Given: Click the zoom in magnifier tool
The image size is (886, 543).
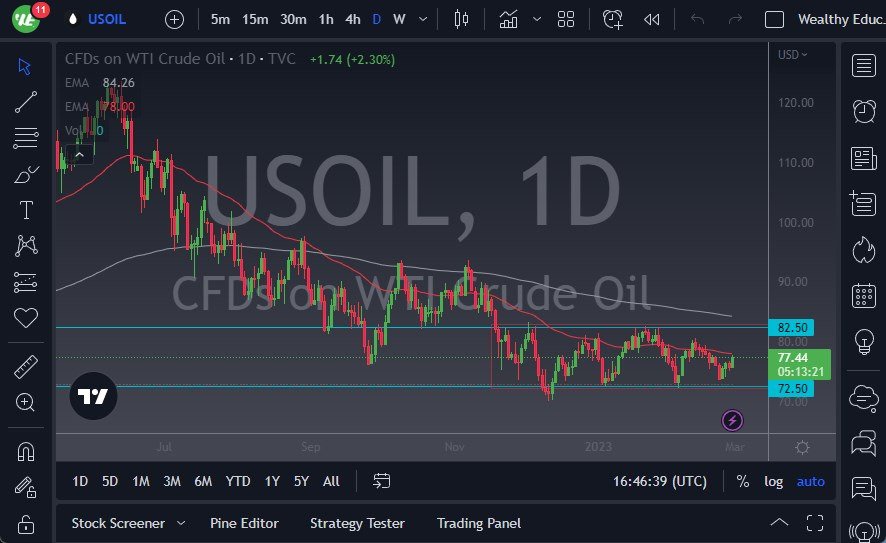Looking at the screenshot, I should tap(26, 402).
